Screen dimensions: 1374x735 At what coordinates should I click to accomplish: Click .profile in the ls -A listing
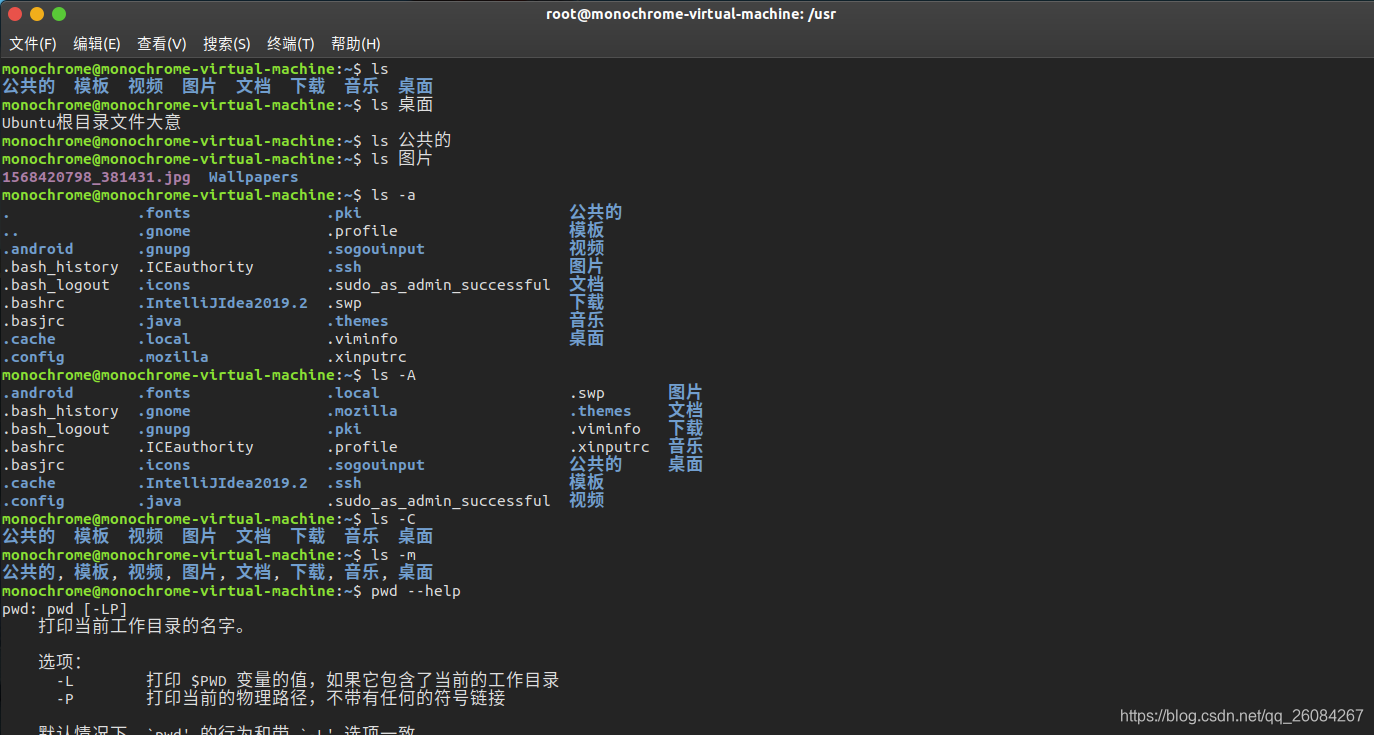362,447
